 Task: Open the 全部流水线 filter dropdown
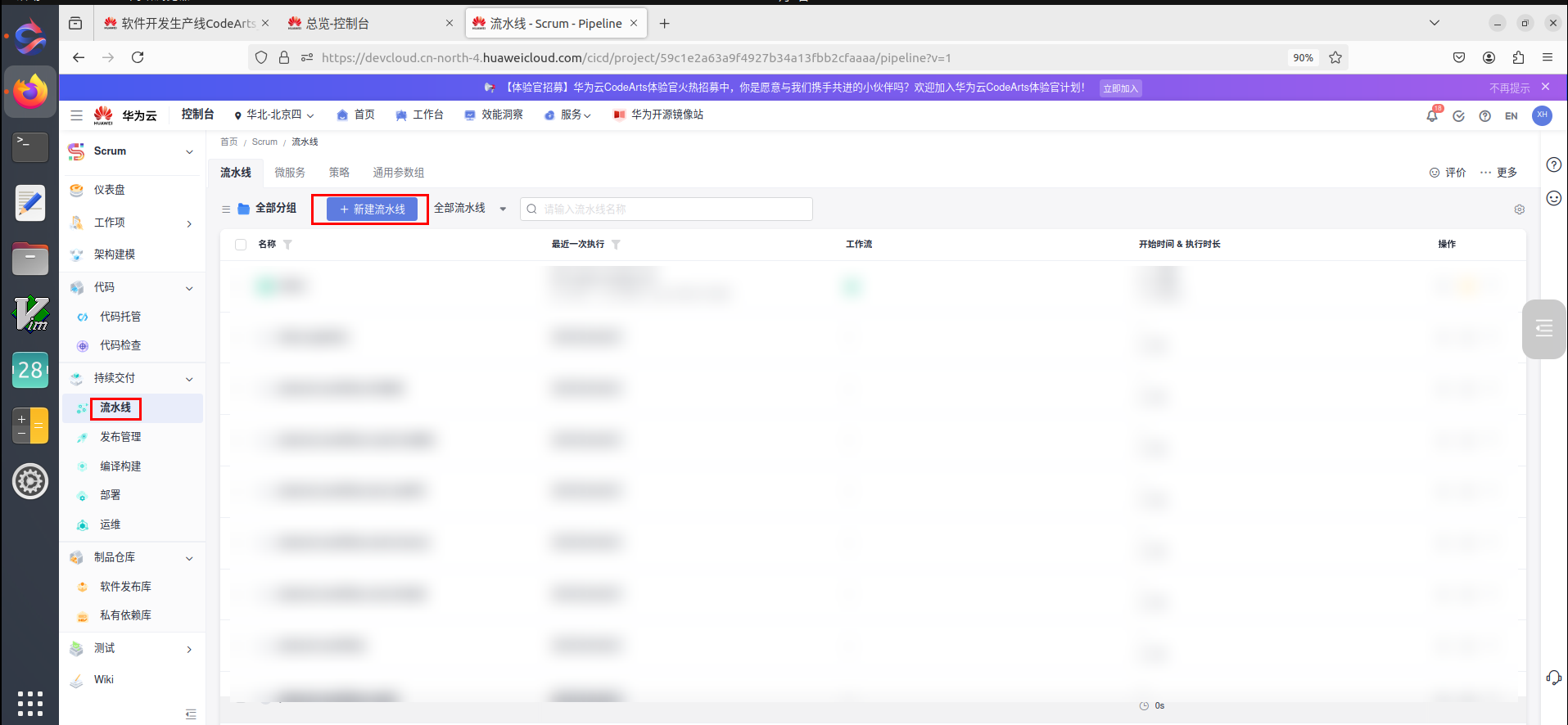[x=470, y=209]
